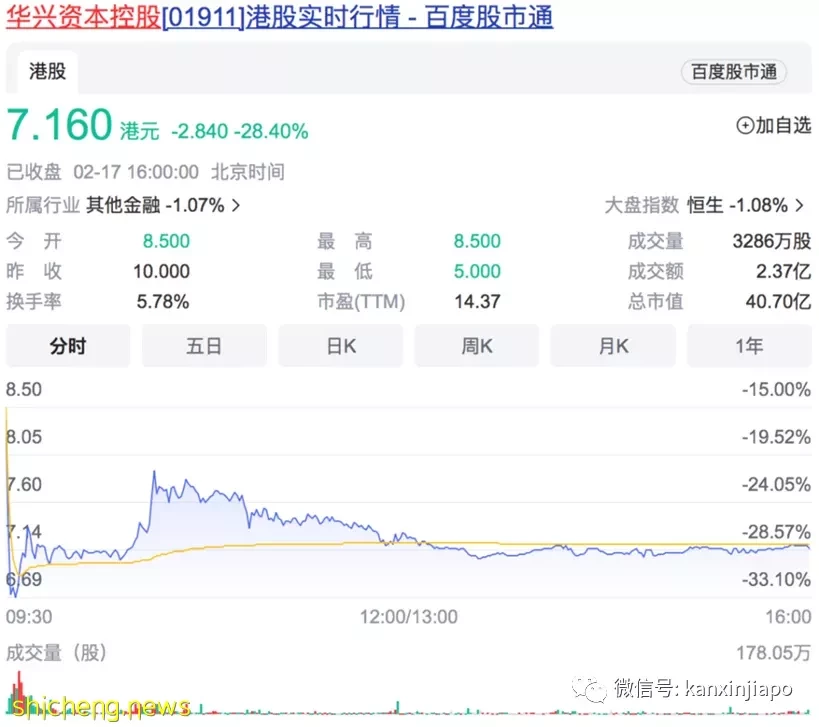This screenshot has height=727, width=819.
Task: Switch to the 五日 chart tab
Action: point(204,346)
